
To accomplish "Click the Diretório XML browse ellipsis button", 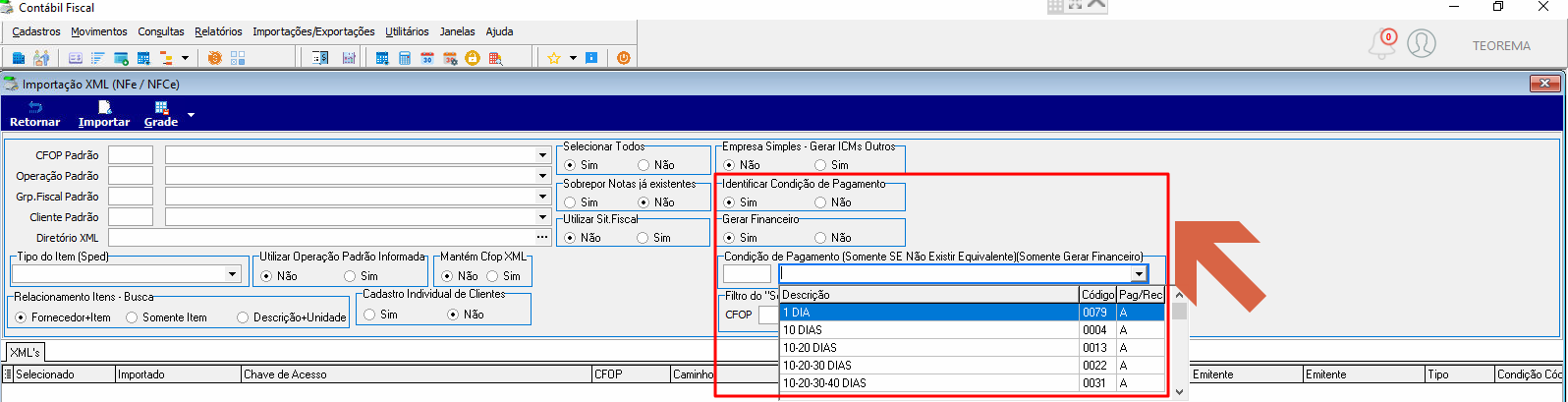I will click(542, 238).
